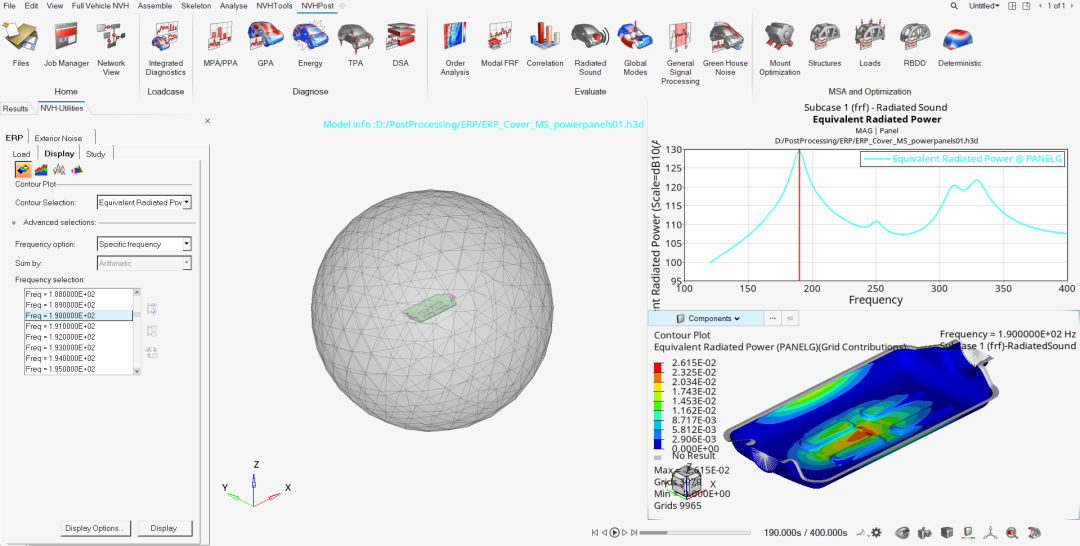Screen dimensions: 1080x546
Task: Open the Frequency option dropdown
Action: 144,244
